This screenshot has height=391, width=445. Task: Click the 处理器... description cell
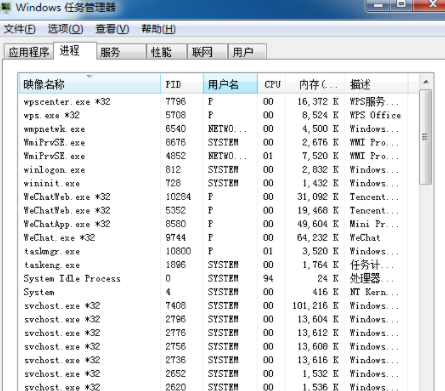371,278
